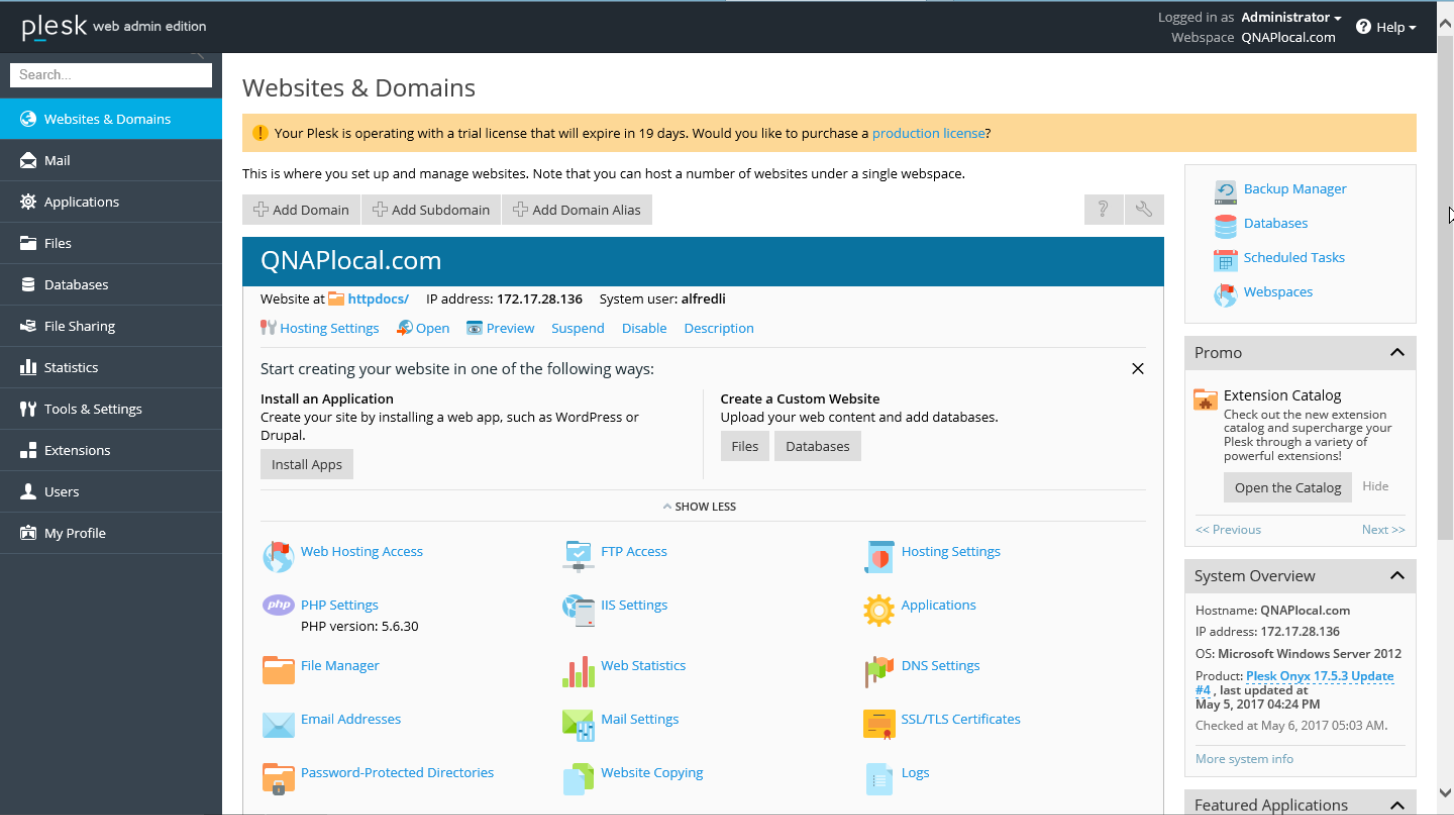Collapse options with Show Less
This screenshot has height=815, width=1454.
699,506
